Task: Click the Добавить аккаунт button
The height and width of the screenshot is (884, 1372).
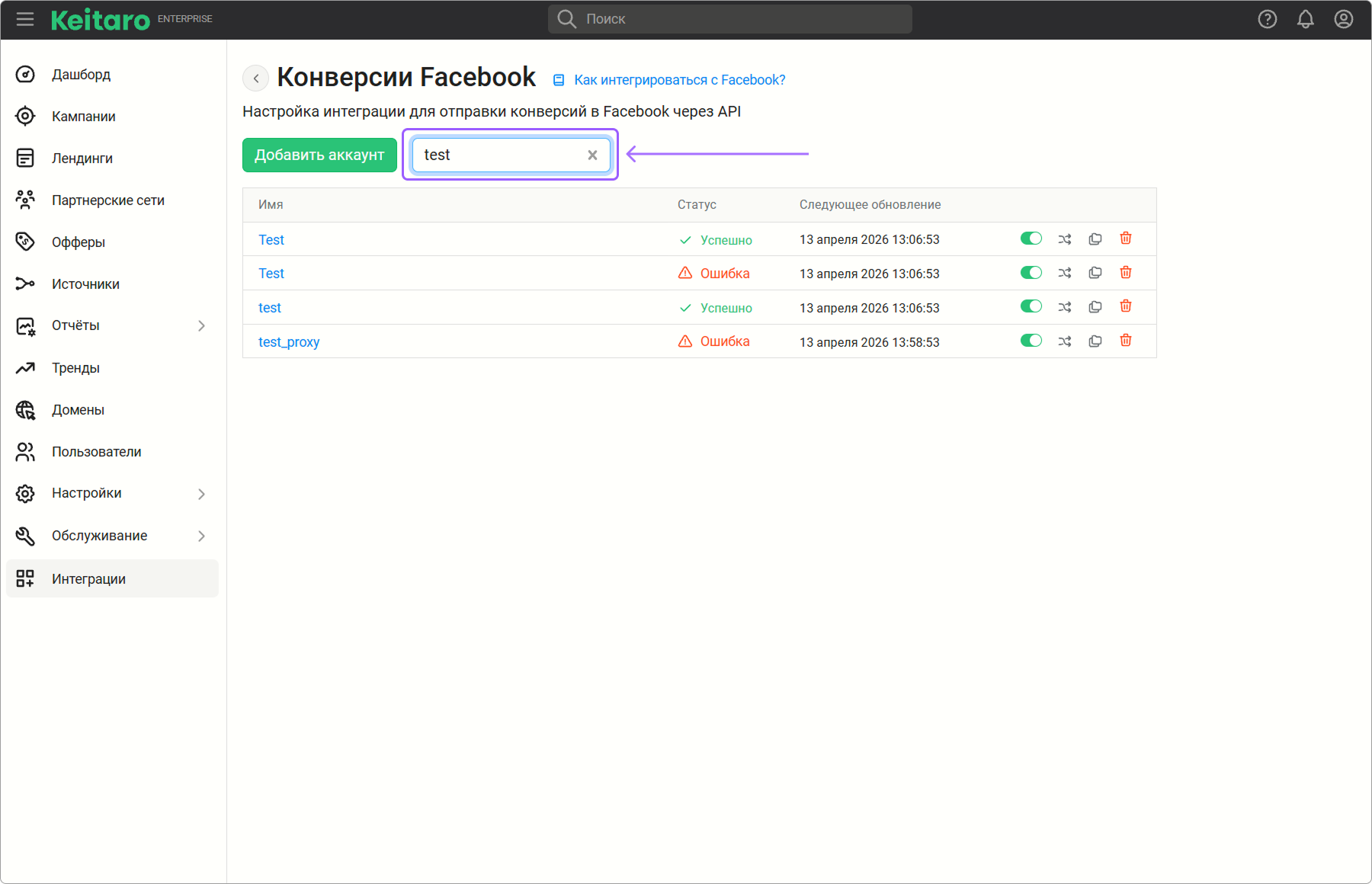Action: 319,155
